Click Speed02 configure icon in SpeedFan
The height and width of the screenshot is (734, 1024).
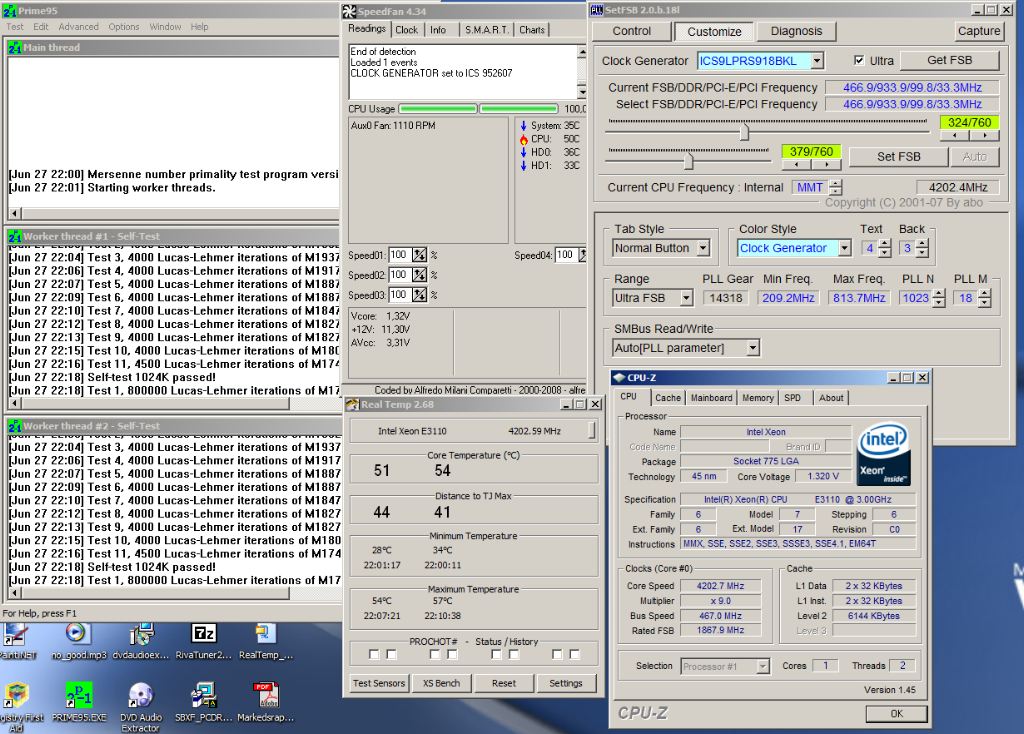pos(419,275)
